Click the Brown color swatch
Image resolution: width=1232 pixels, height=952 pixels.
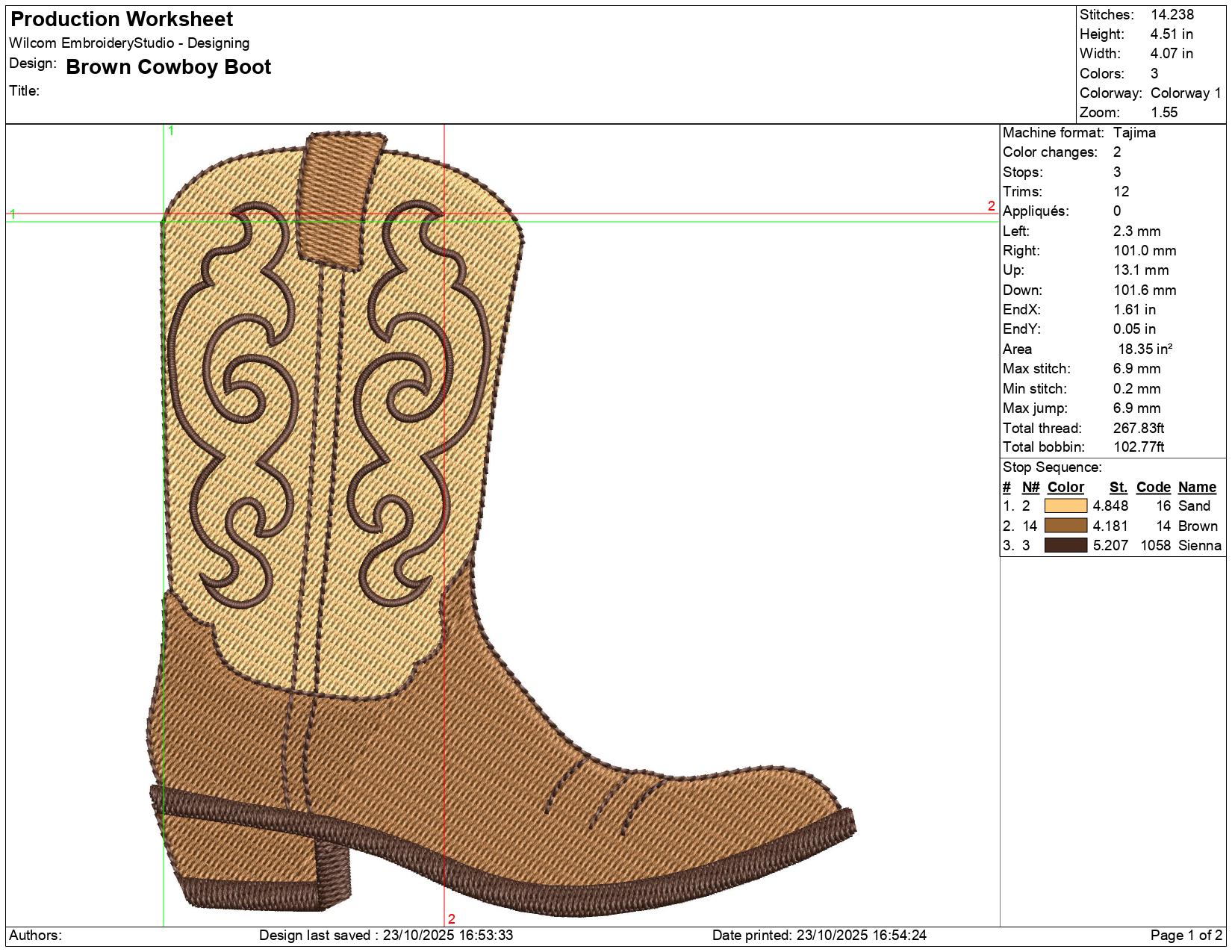1065,526
